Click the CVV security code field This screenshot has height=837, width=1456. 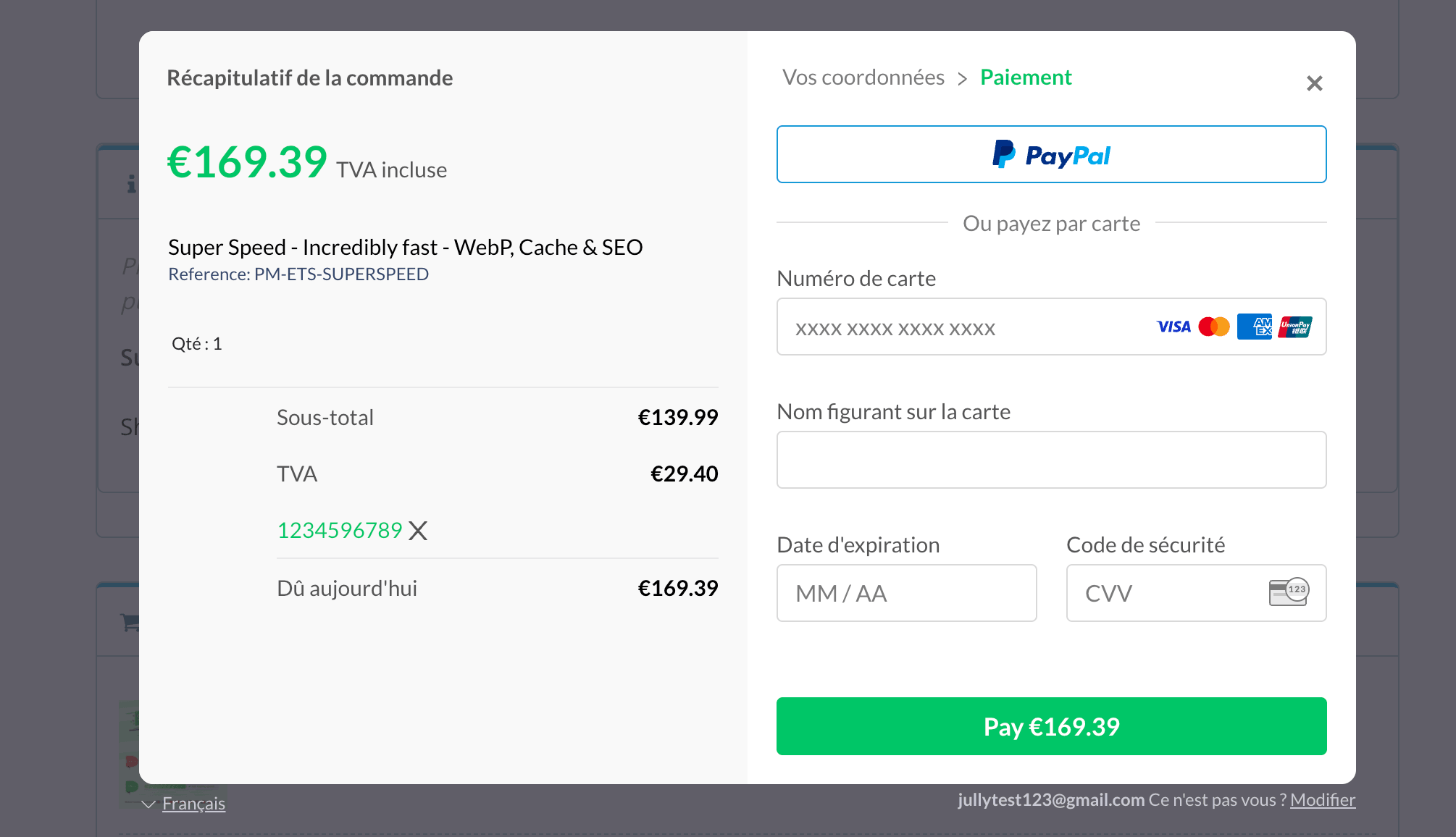pos(1166,593)
